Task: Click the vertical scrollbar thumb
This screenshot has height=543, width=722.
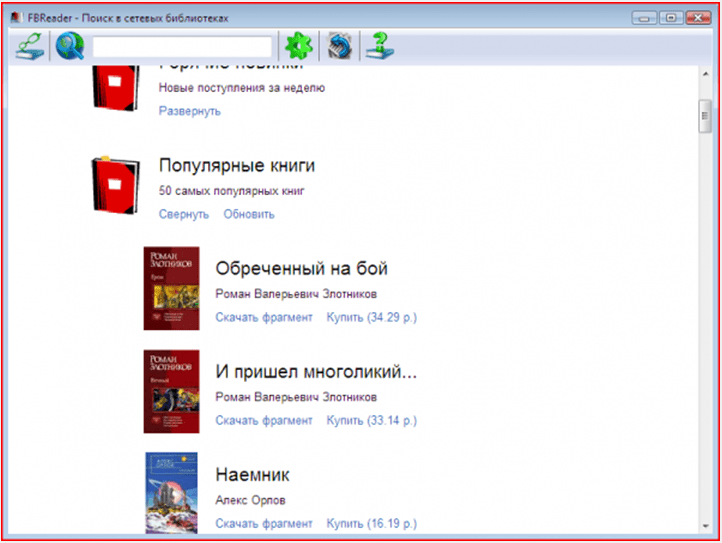Action: (x=704, y=116)
